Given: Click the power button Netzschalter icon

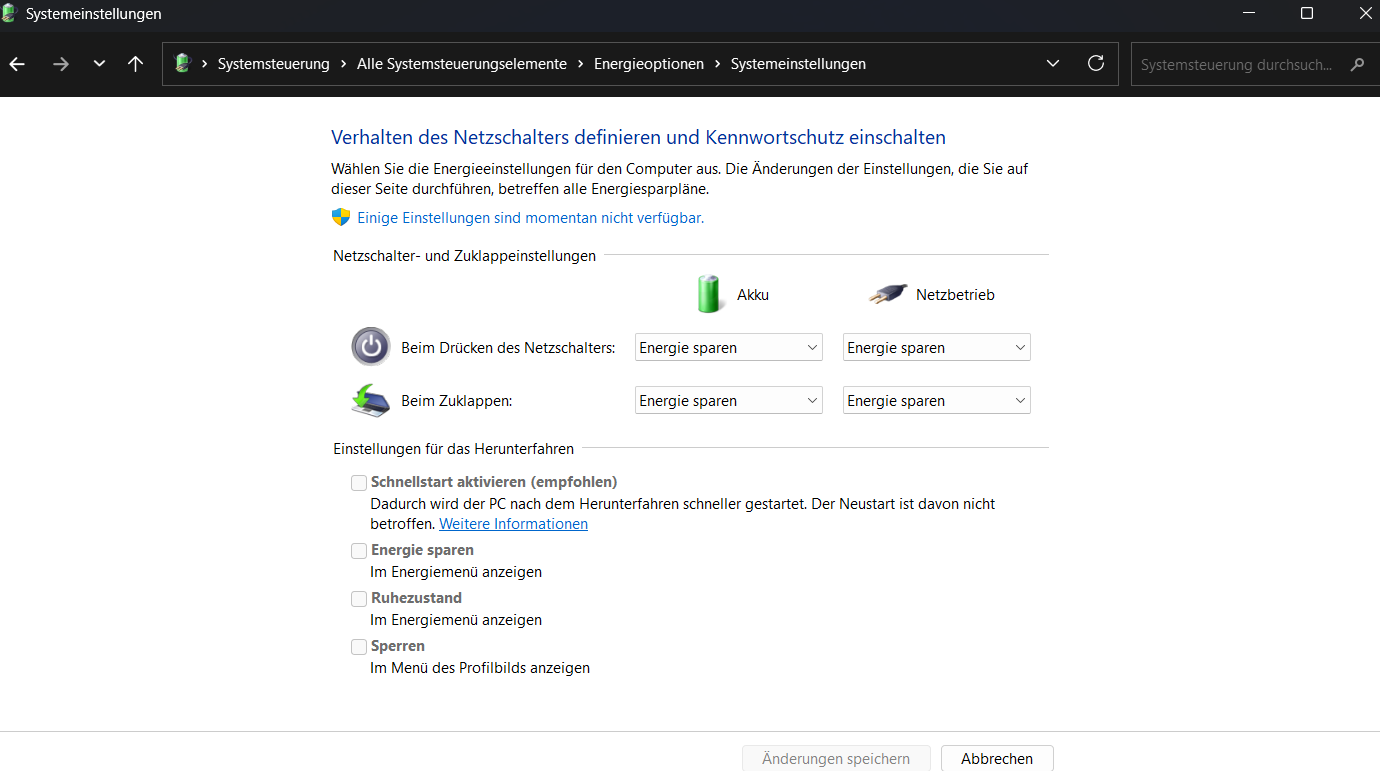Looking at the screenshot, I should coord(370,347).
